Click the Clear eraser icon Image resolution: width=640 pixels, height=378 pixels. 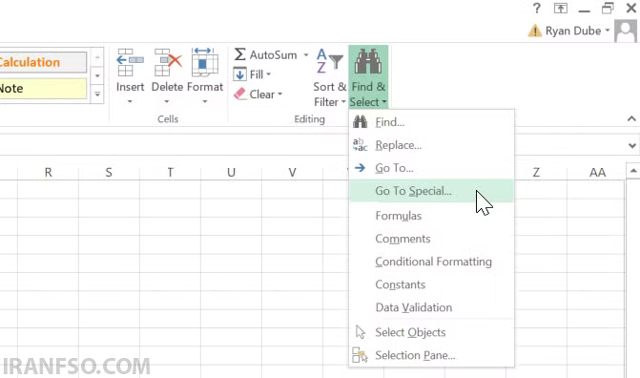(240, 94)
